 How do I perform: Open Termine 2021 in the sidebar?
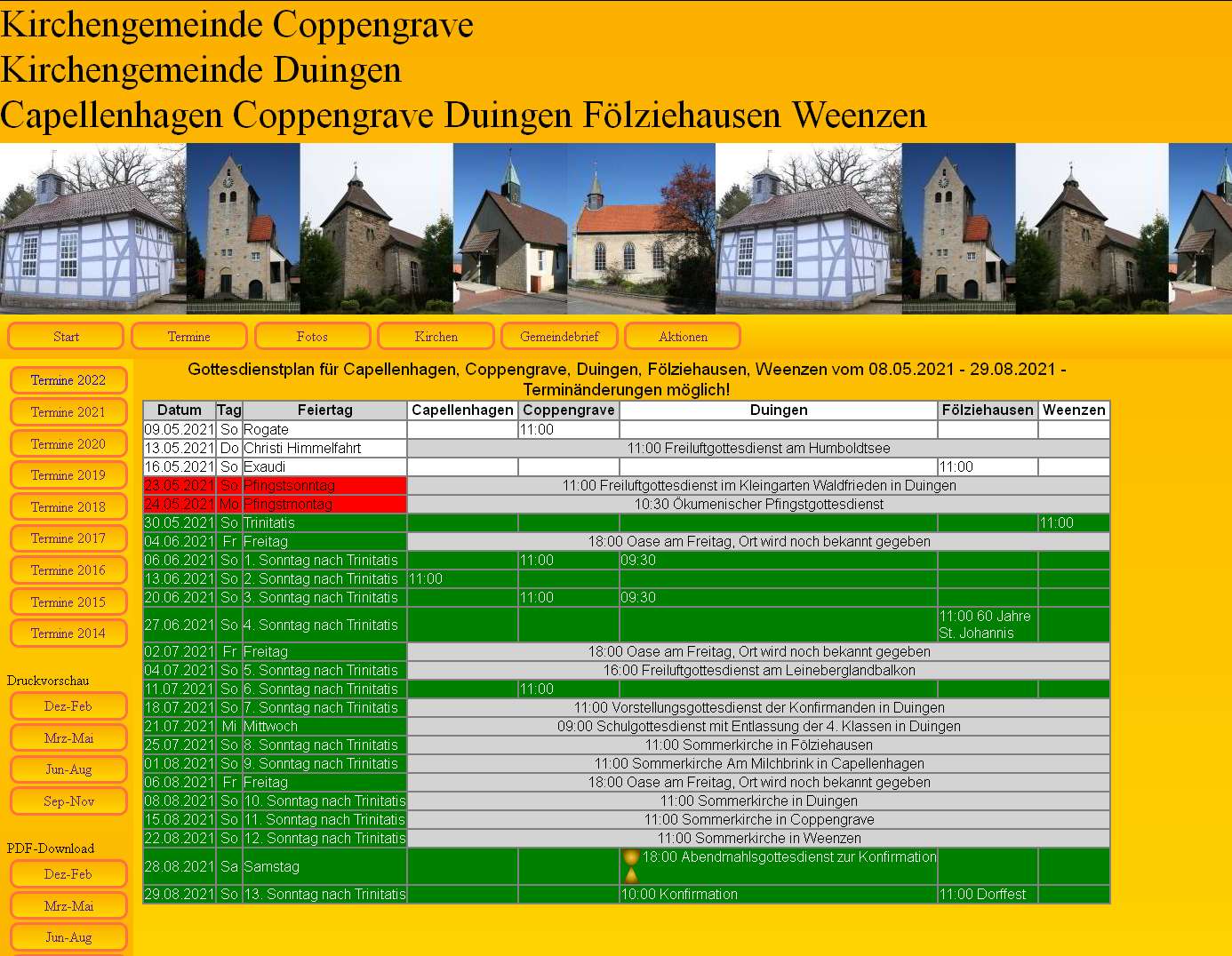tap(68, 411)
